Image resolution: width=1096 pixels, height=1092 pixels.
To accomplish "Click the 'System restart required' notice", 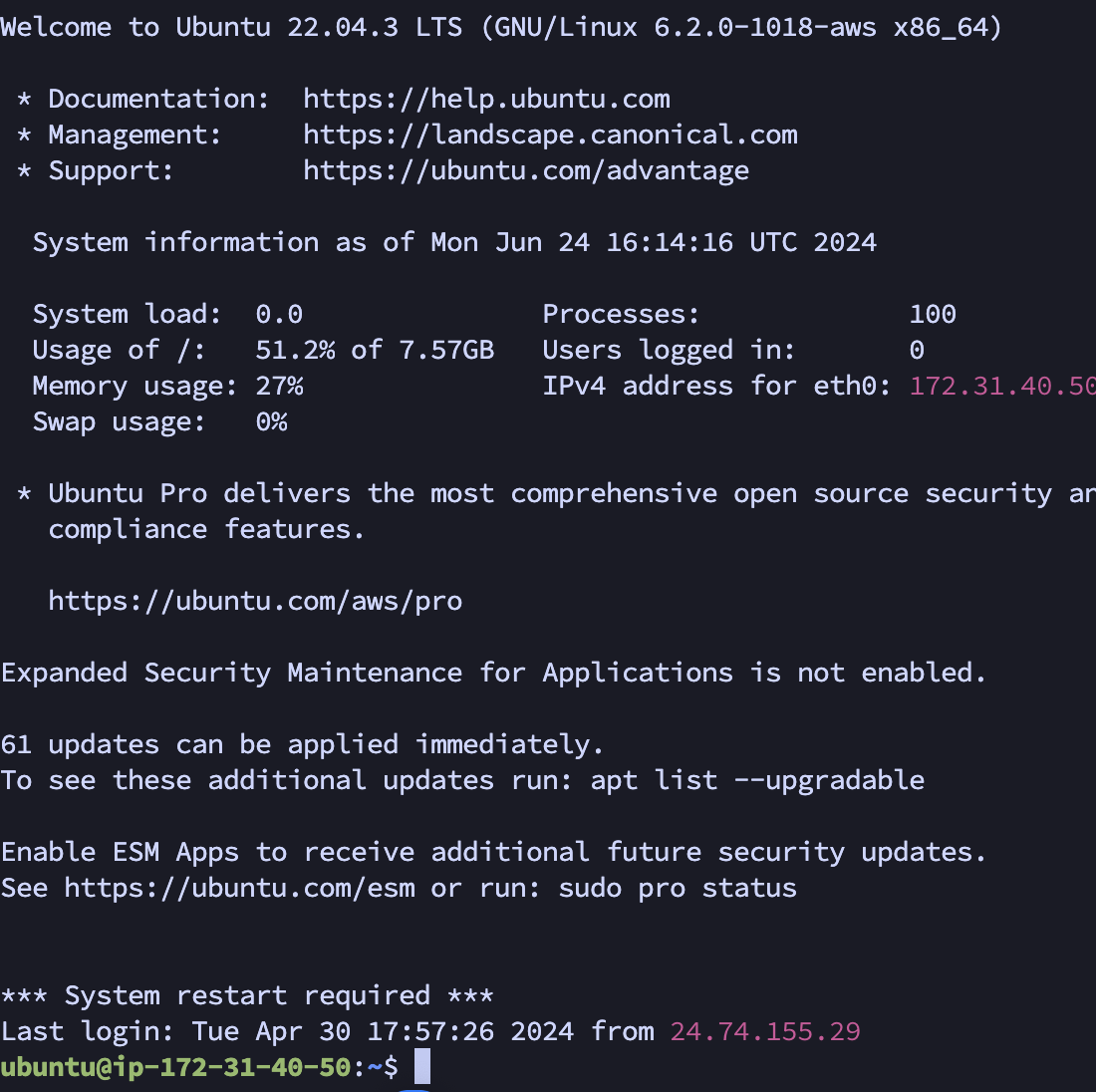I will pos(247,995).
